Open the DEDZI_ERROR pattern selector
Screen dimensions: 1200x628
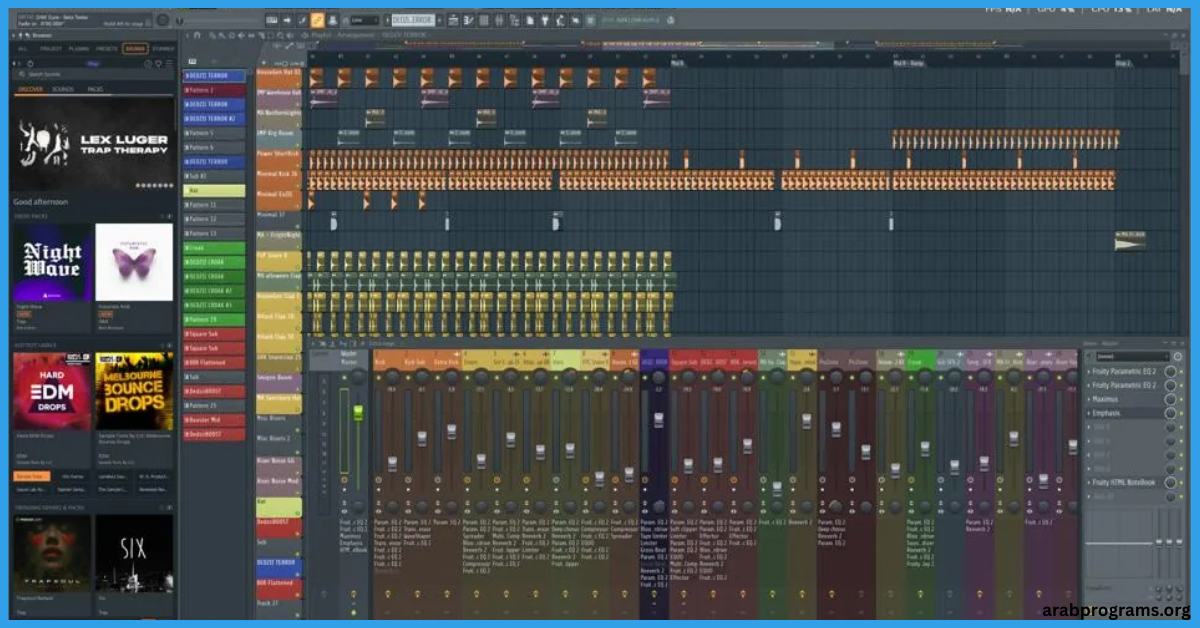tap(413, 20)
